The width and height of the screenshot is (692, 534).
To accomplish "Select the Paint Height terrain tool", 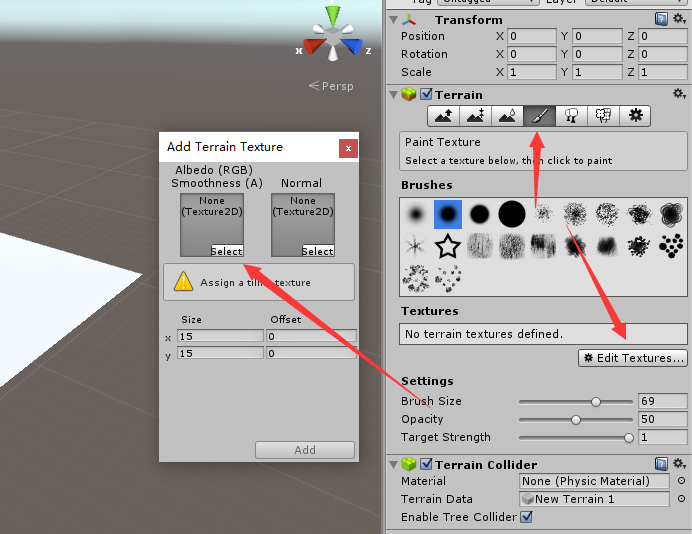I will (476, 116).
